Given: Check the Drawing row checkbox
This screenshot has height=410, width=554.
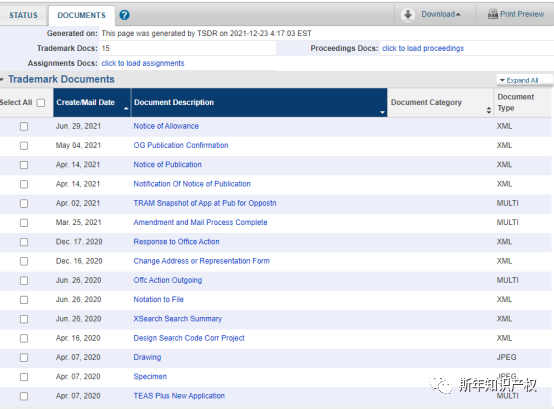Looking at the screenshot, I should (24, 357).
